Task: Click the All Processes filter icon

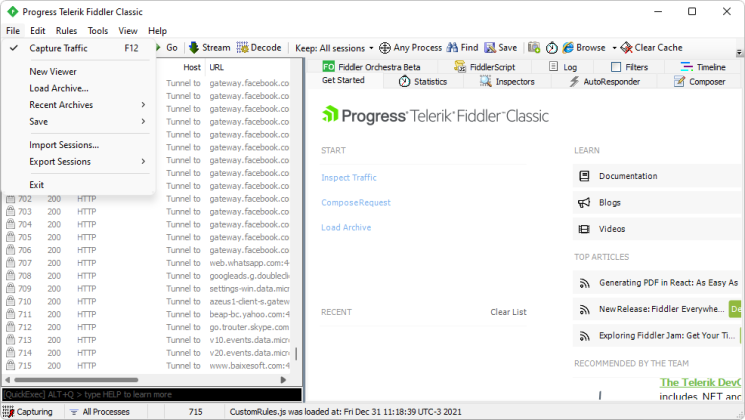Action: pos(74,412)
